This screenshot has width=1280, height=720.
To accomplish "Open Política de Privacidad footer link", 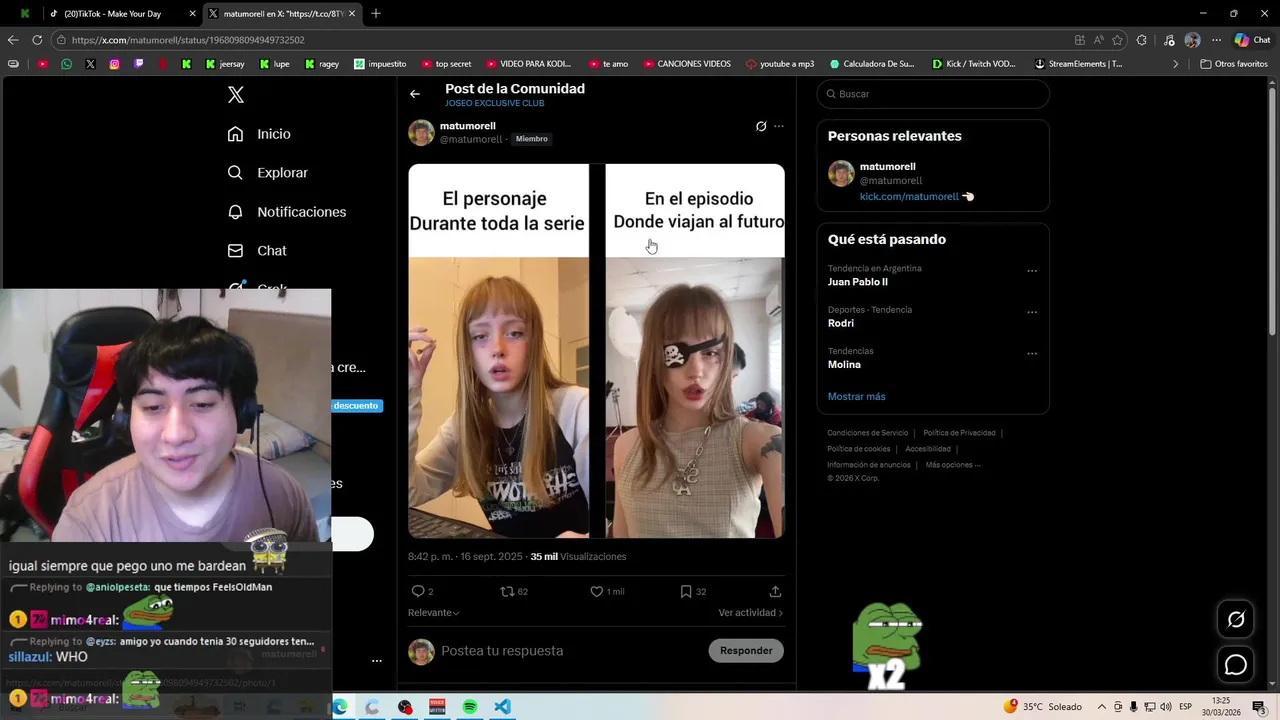I will (959, 433).
